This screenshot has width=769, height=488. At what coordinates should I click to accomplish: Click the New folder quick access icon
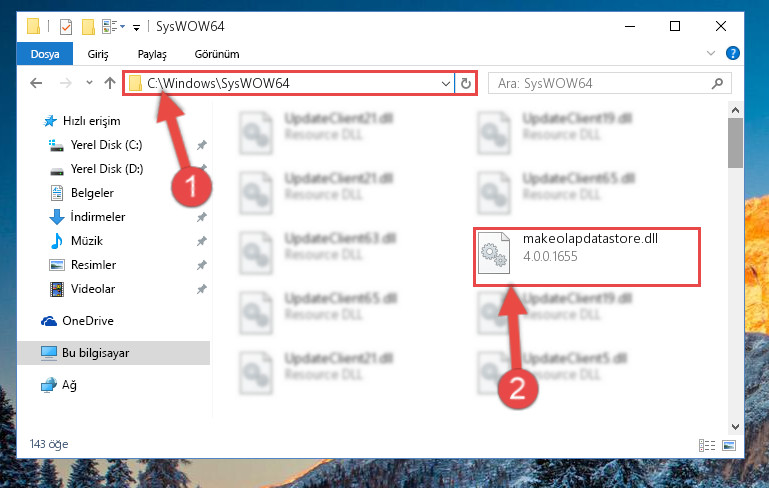[88, 26]
